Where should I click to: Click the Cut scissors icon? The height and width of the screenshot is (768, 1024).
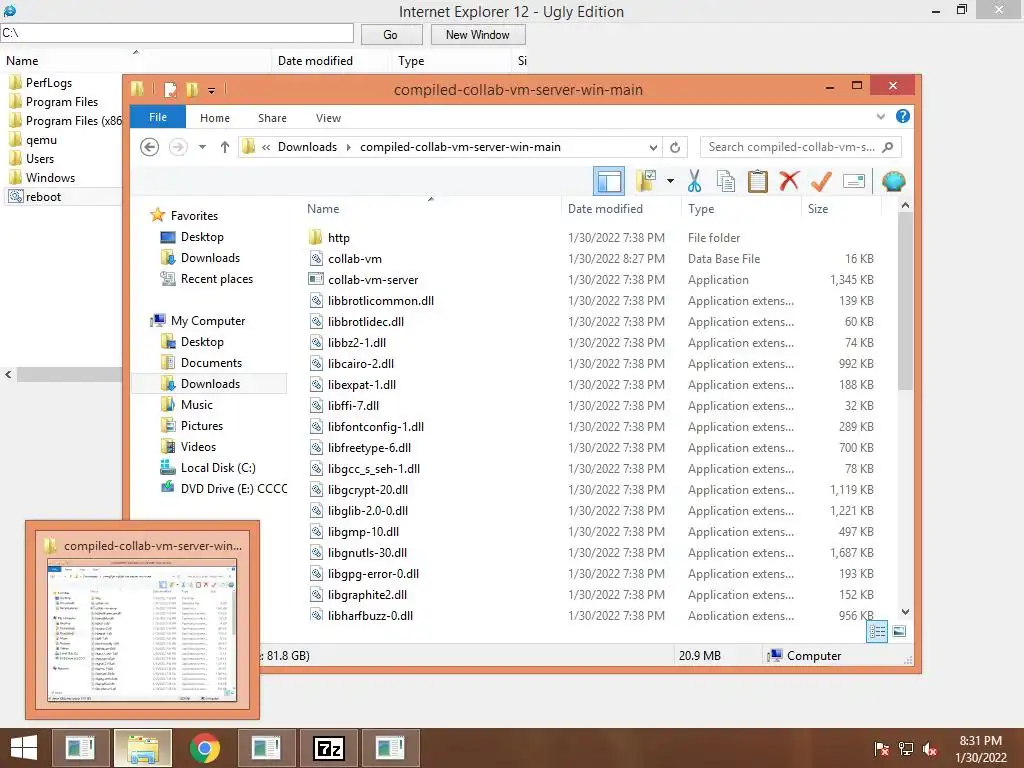[694, 181]
